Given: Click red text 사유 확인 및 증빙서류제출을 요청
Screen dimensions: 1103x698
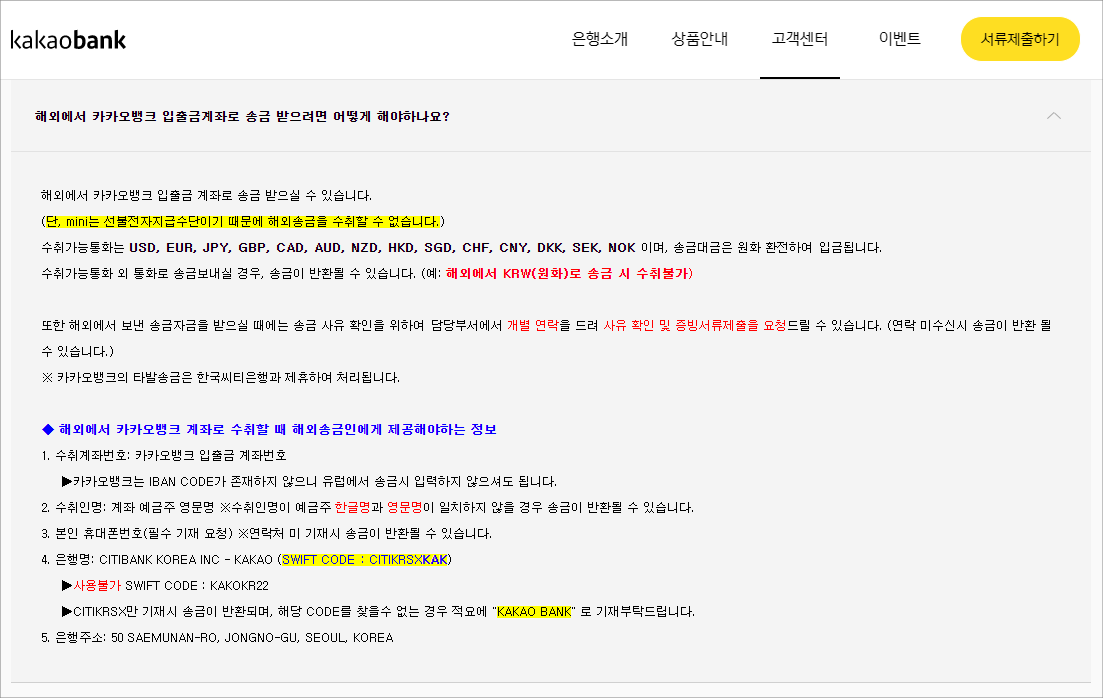Looking at the screenshot, I should click(694, 326).
